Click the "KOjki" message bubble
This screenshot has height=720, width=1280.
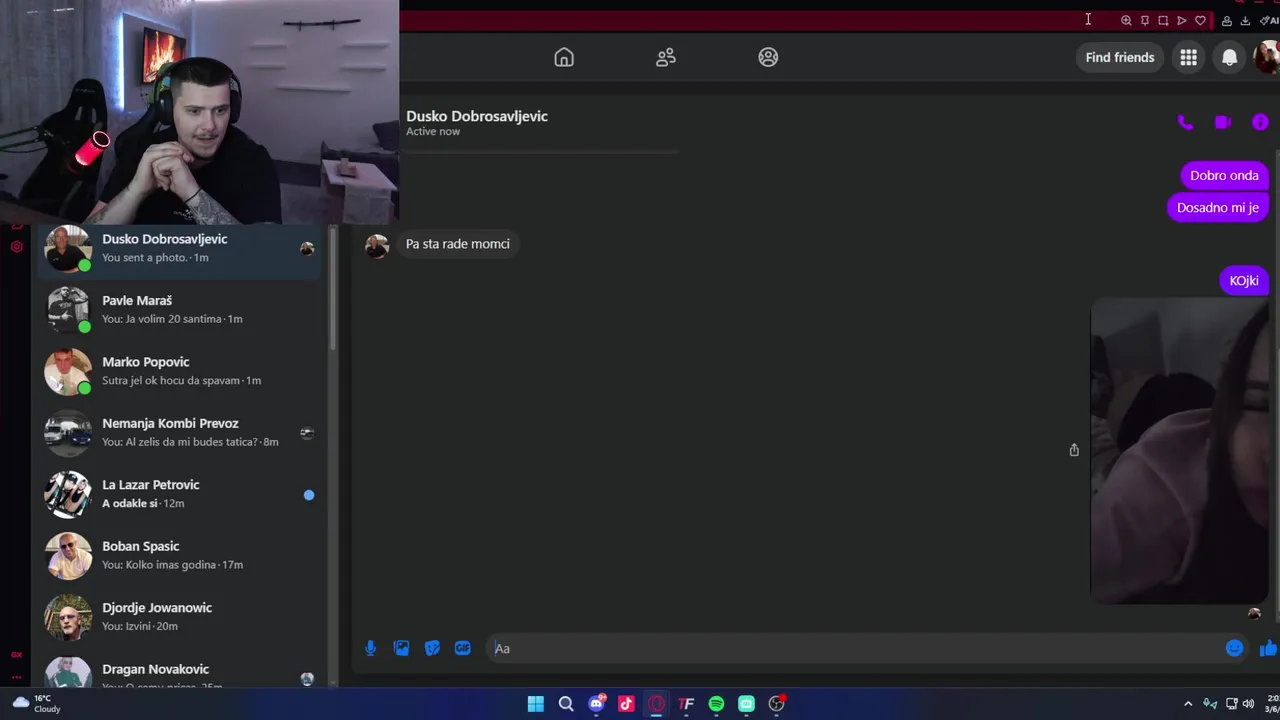(1244, 281)
